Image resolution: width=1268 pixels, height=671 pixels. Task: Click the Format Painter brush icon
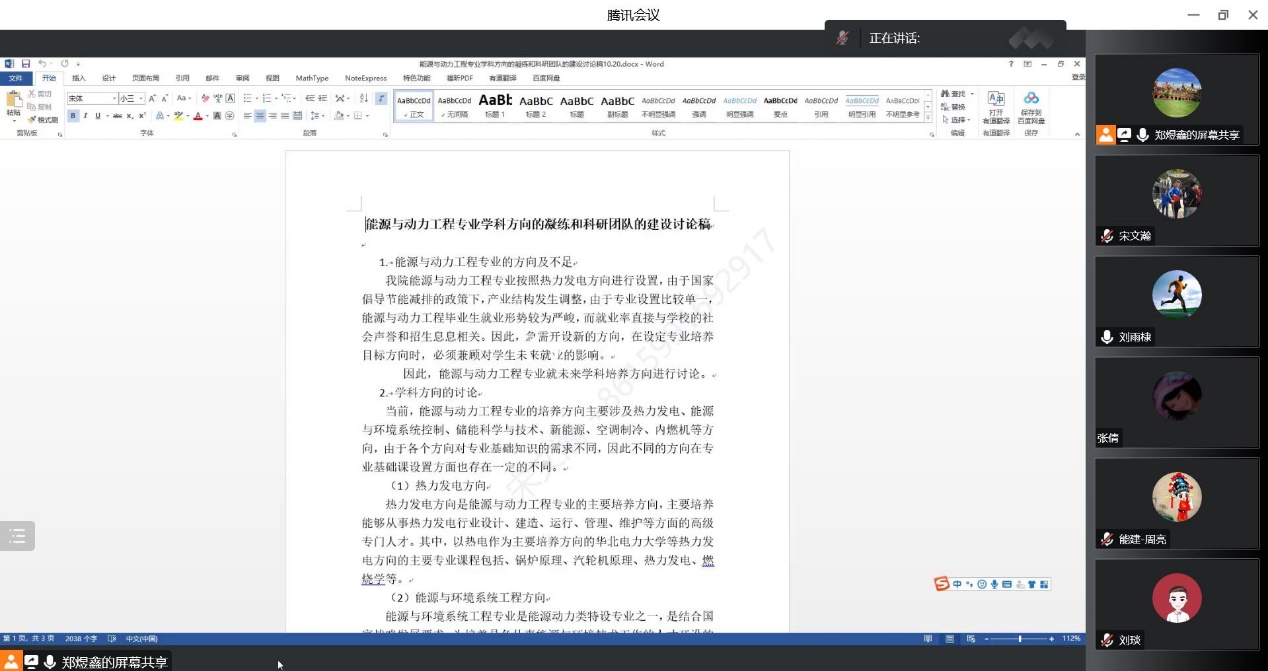(32, 119)
